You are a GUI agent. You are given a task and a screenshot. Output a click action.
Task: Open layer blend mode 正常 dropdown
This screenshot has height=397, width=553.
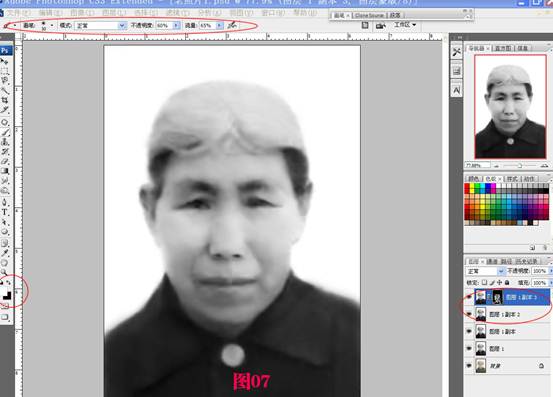click(485, 271)
